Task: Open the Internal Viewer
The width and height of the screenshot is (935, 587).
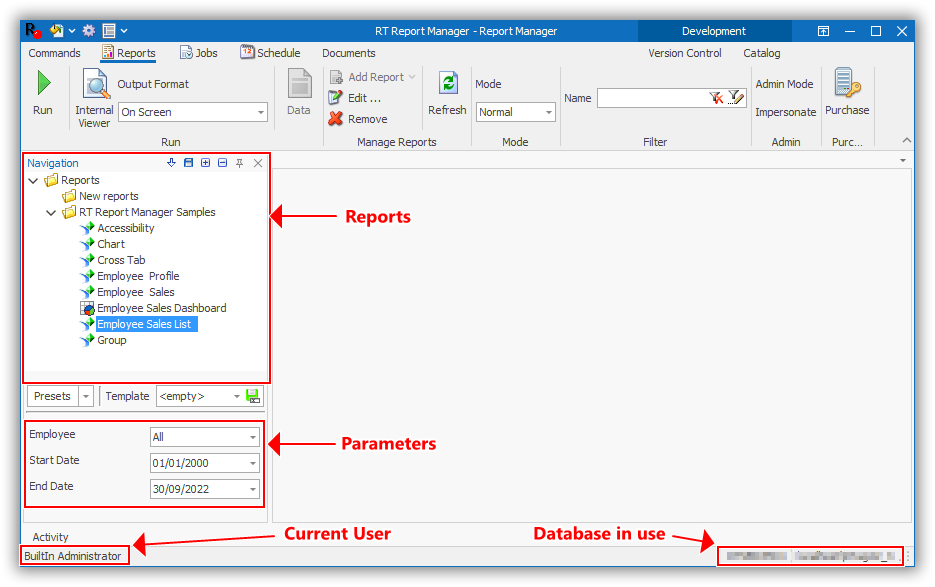Action: pos(95,99)
